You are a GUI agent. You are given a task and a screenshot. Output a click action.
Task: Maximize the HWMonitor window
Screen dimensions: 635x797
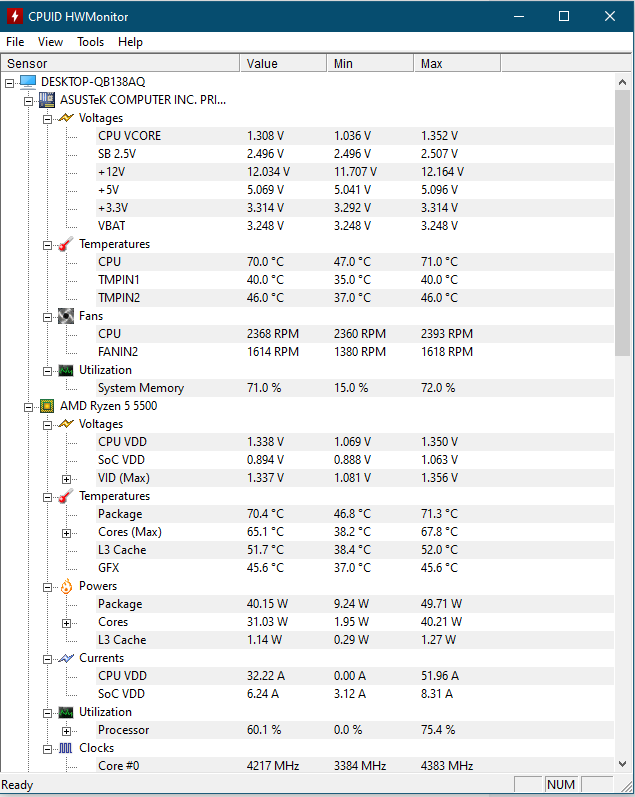tap(564, 16)
